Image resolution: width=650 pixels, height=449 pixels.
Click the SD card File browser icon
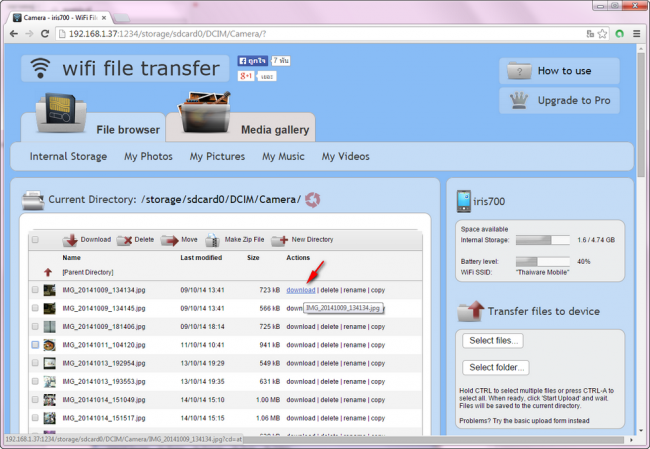click(x=61, y=113)
